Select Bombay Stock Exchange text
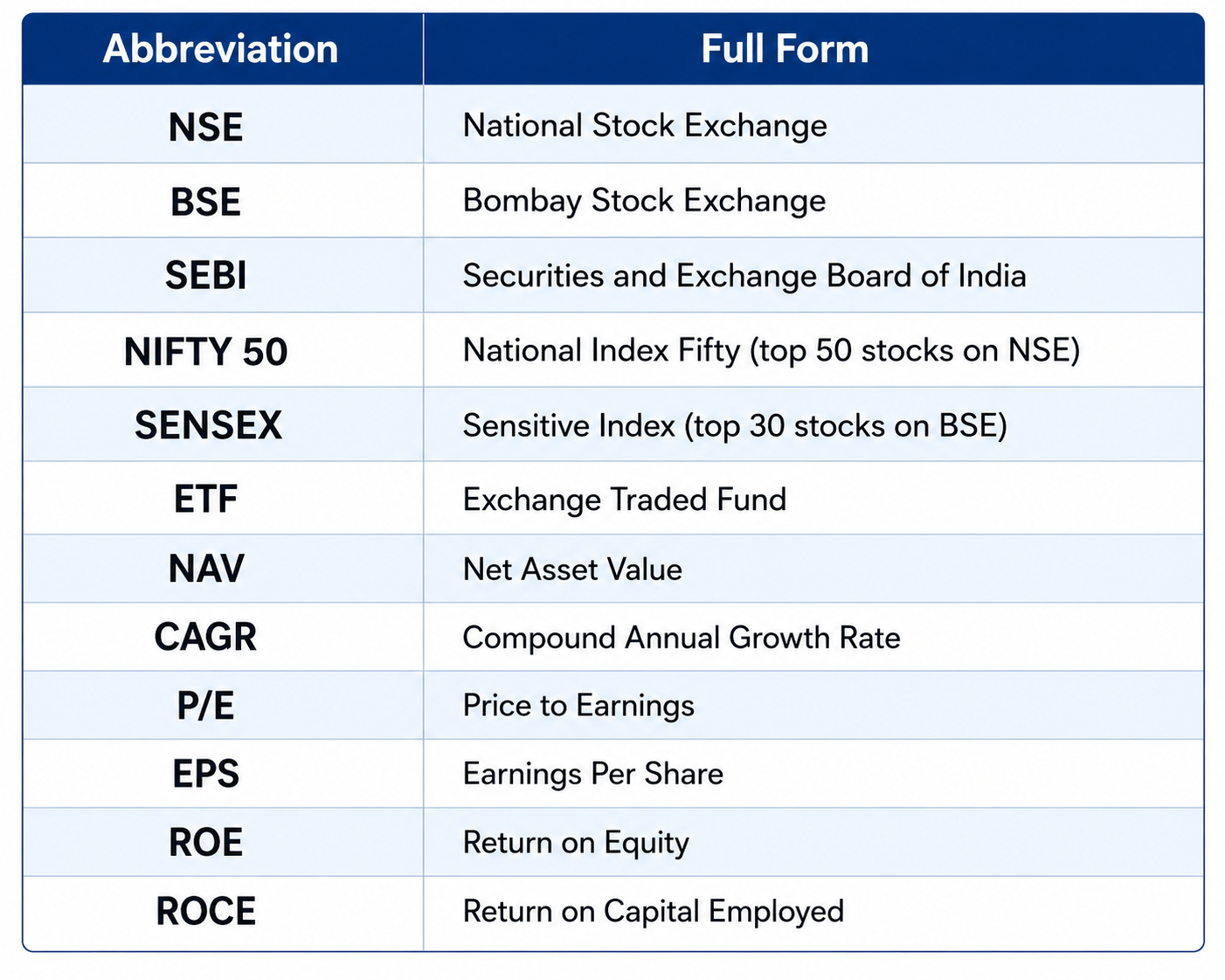 click(x=644, y=201)
